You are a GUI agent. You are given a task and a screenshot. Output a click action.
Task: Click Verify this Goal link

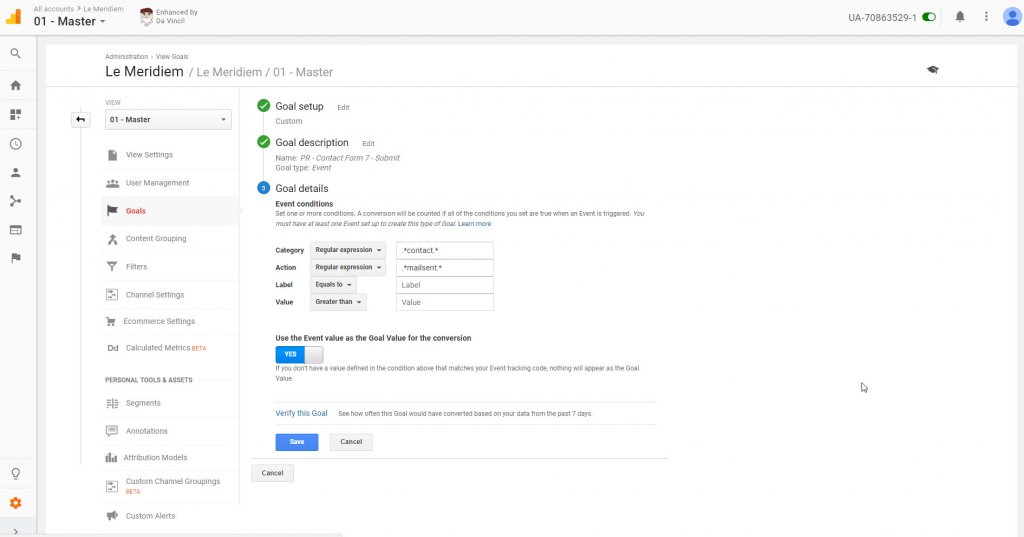(x=301, y=414)
